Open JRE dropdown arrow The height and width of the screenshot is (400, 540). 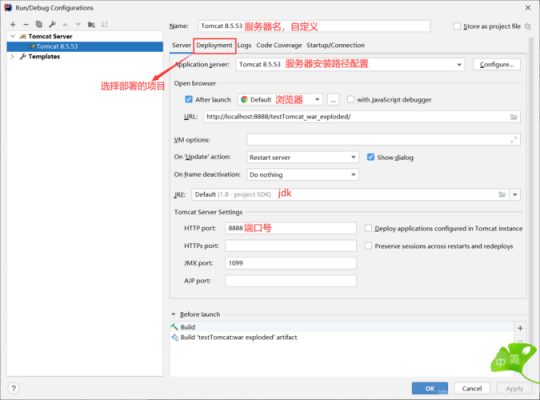pos(515,195)
